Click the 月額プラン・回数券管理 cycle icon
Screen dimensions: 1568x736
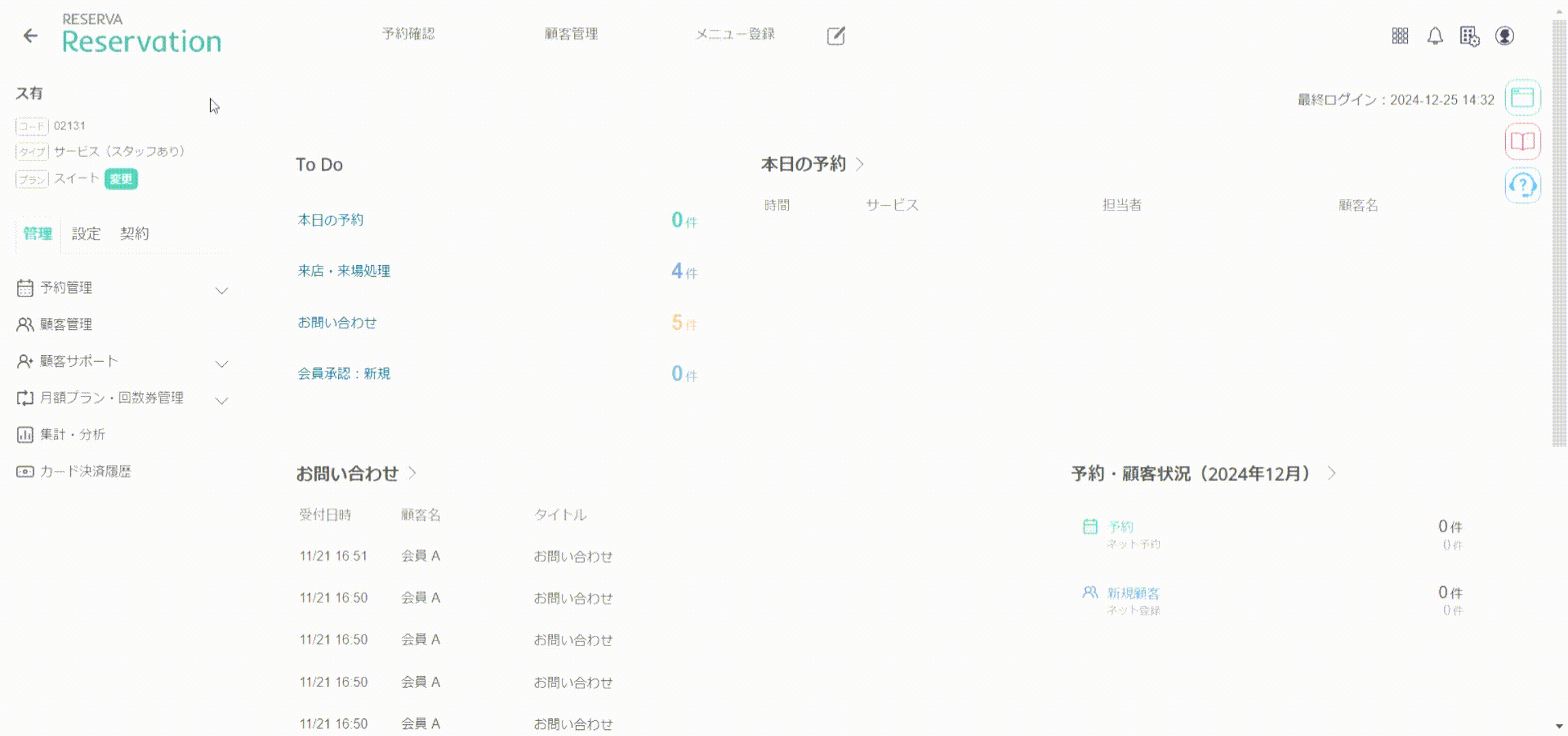25,398
